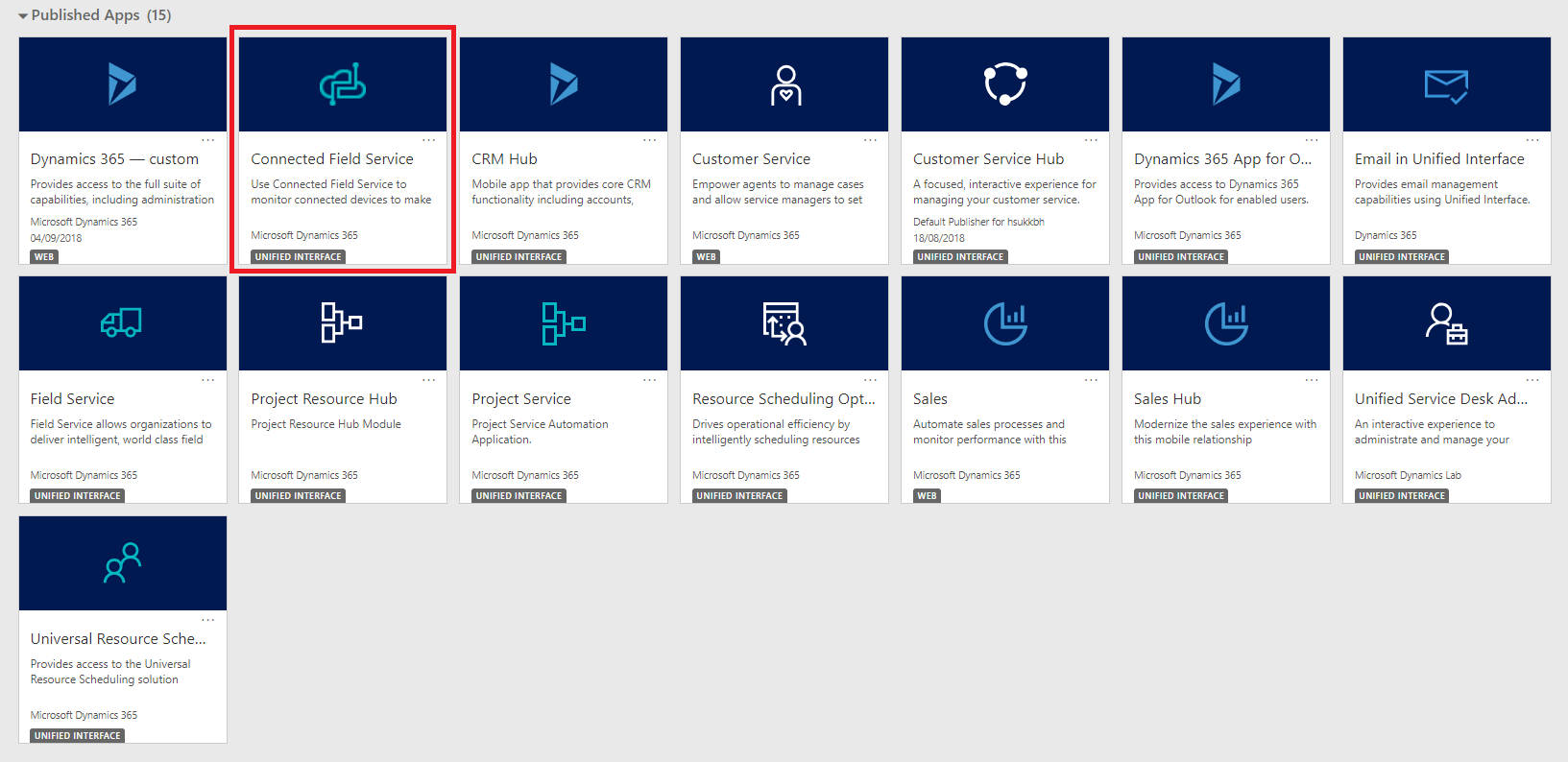The image size is (1568, 762).
Task: Click the Universal Resource Sche... title
Action: click(118, 639)
